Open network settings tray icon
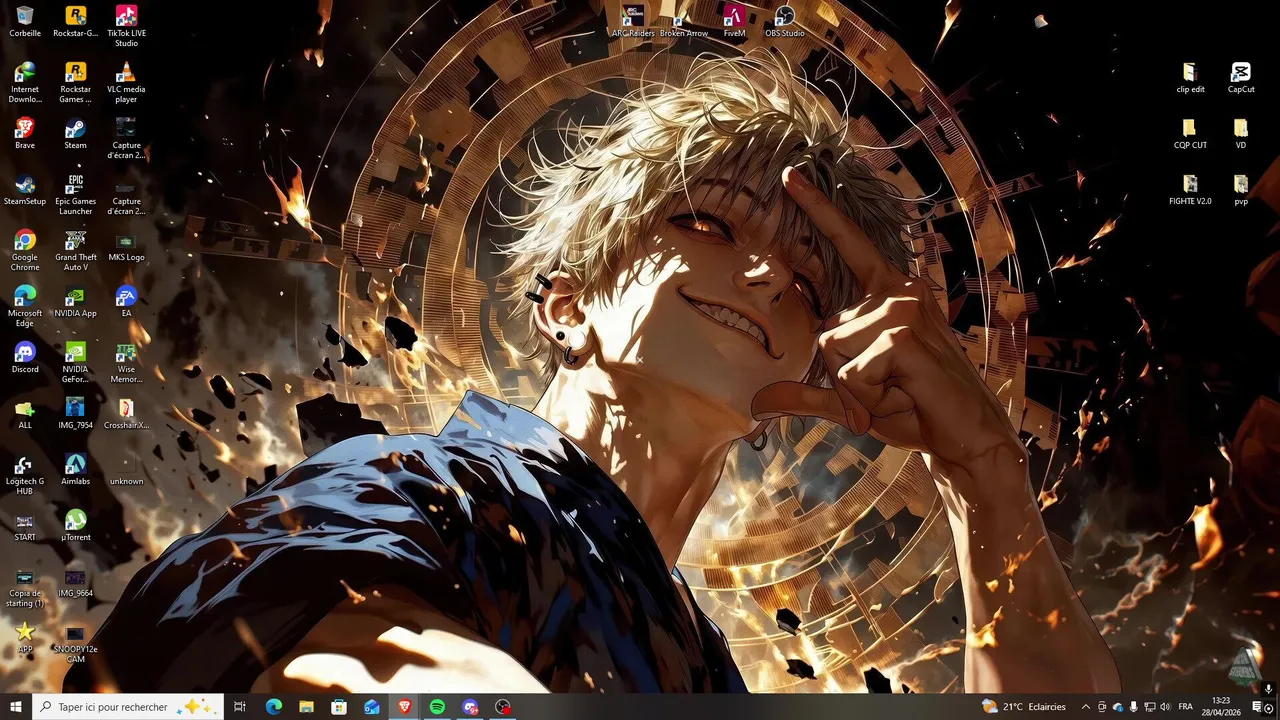The image size is (1280, 720). point(1149,707)
